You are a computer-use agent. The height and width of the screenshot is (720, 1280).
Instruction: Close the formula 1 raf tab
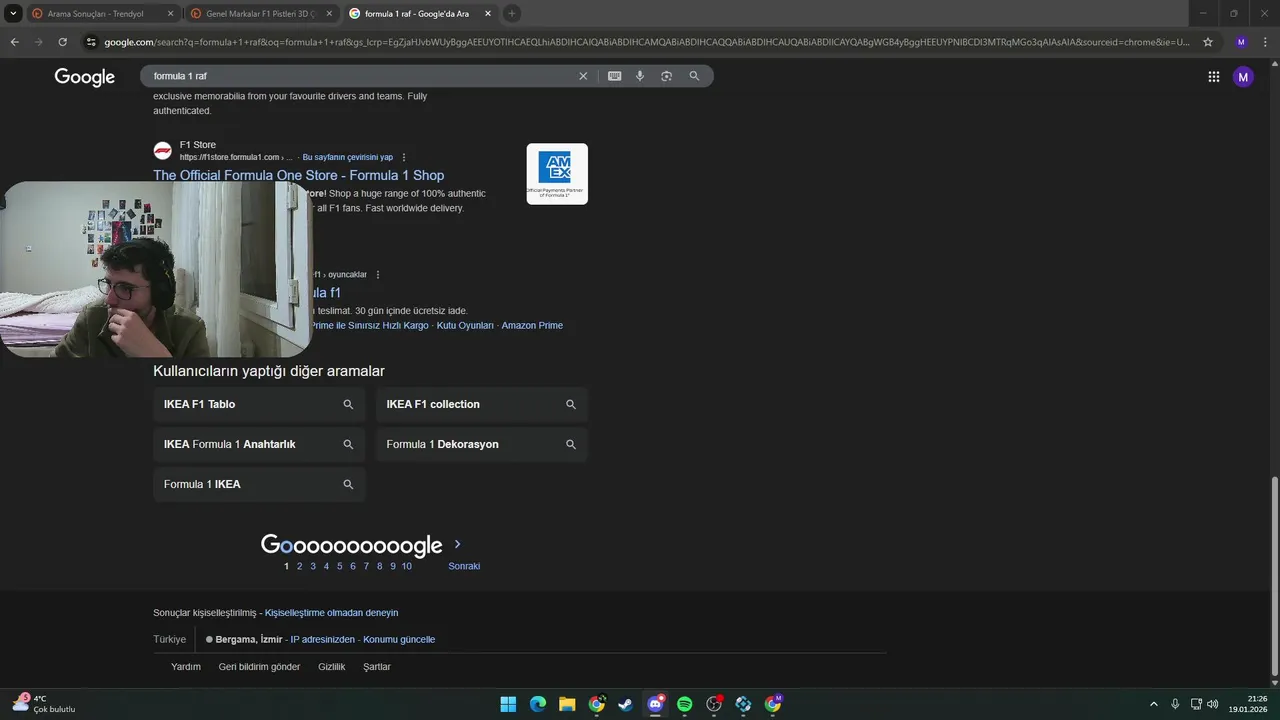point(487,13)
